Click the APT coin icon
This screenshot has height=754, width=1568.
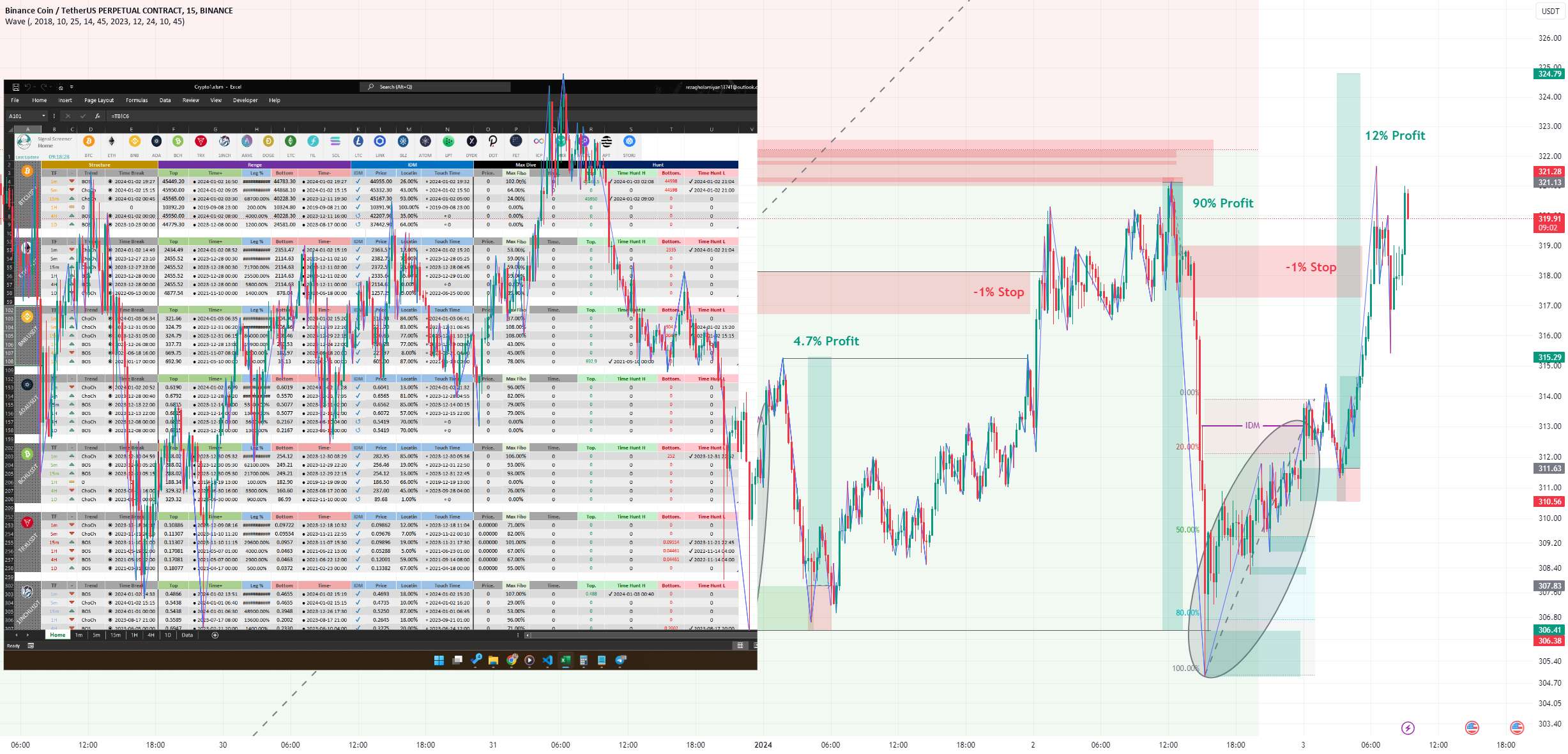tap(606, 141)
